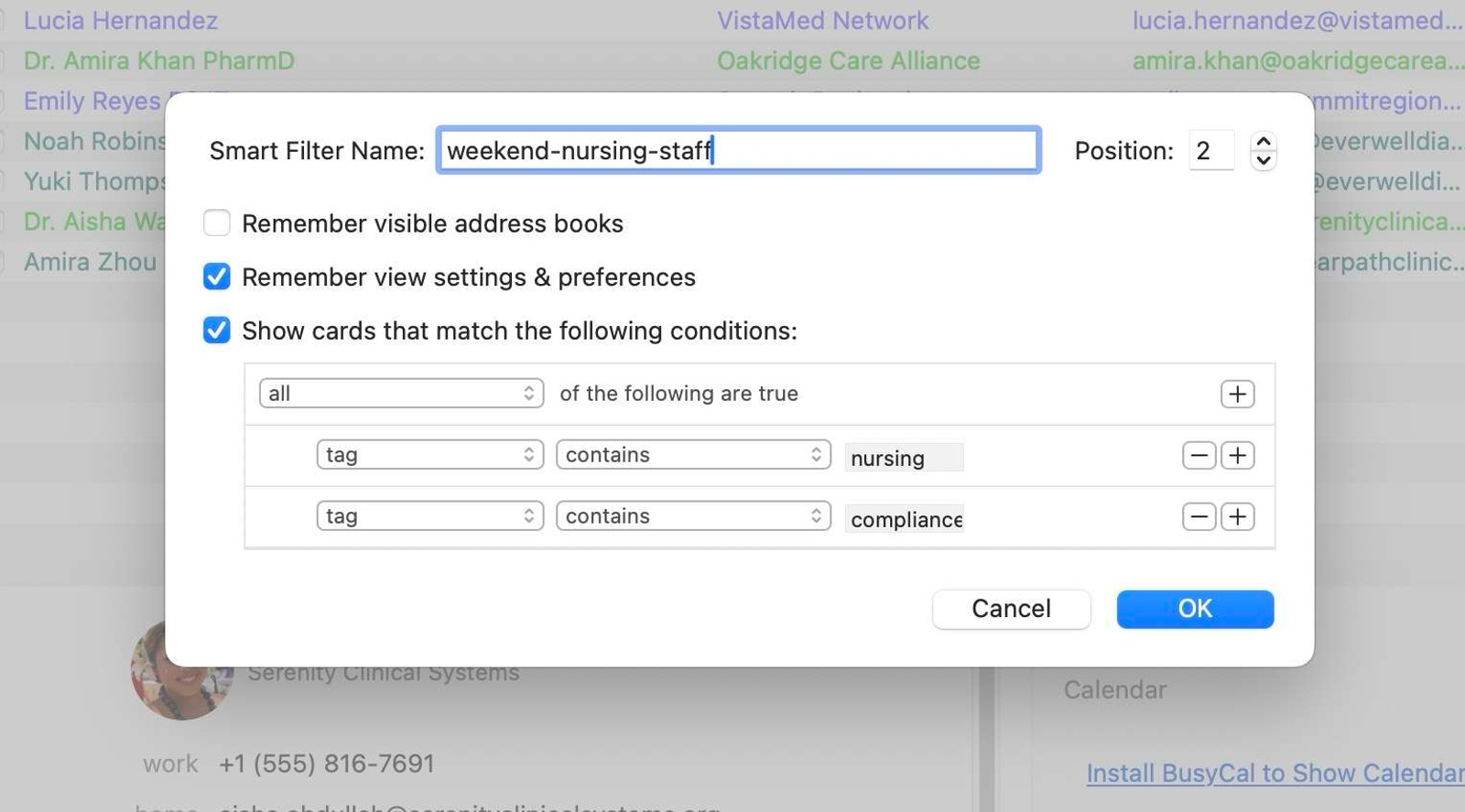Toggle Show cards that match conditions checkbox
The height and width of the screenshot is (812, 1465).
tap(217, 330)
